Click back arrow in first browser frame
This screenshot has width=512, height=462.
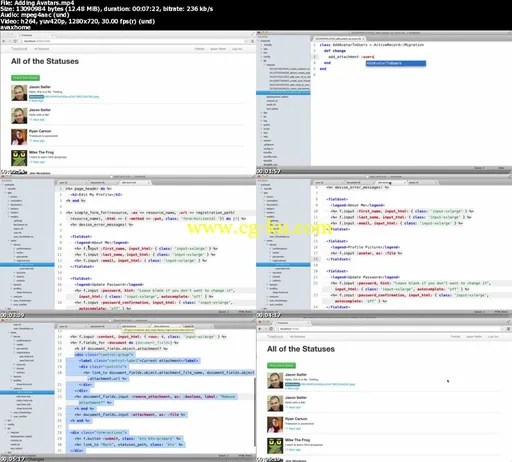tap(4, 41)
